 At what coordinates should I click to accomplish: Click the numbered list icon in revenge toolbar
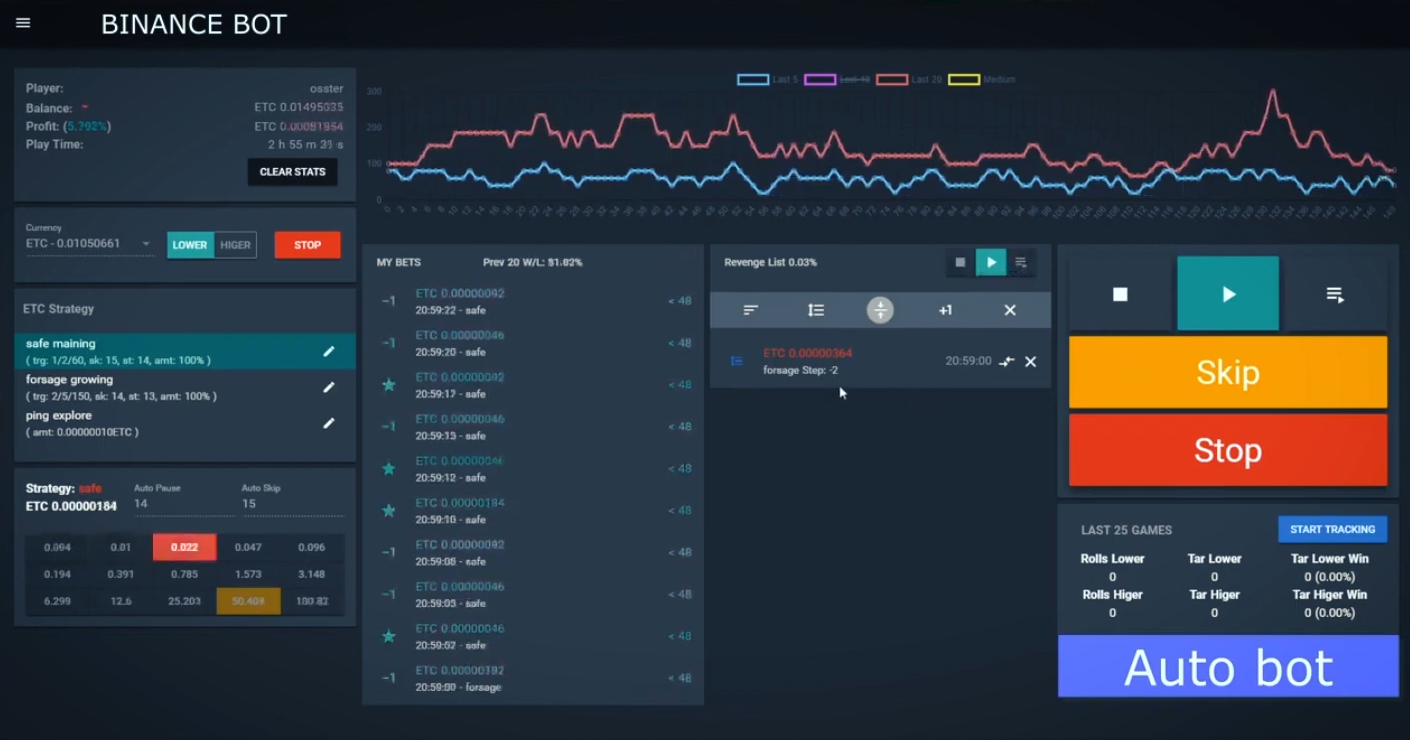(x=816, y=310)
